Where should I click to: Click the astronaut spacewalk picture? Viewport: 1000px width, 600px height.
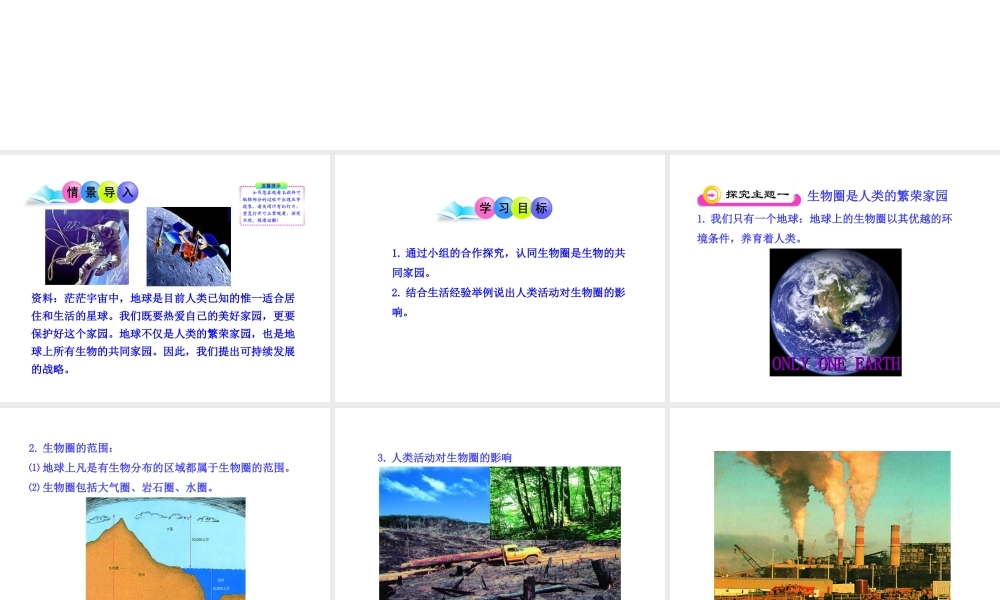87,246
